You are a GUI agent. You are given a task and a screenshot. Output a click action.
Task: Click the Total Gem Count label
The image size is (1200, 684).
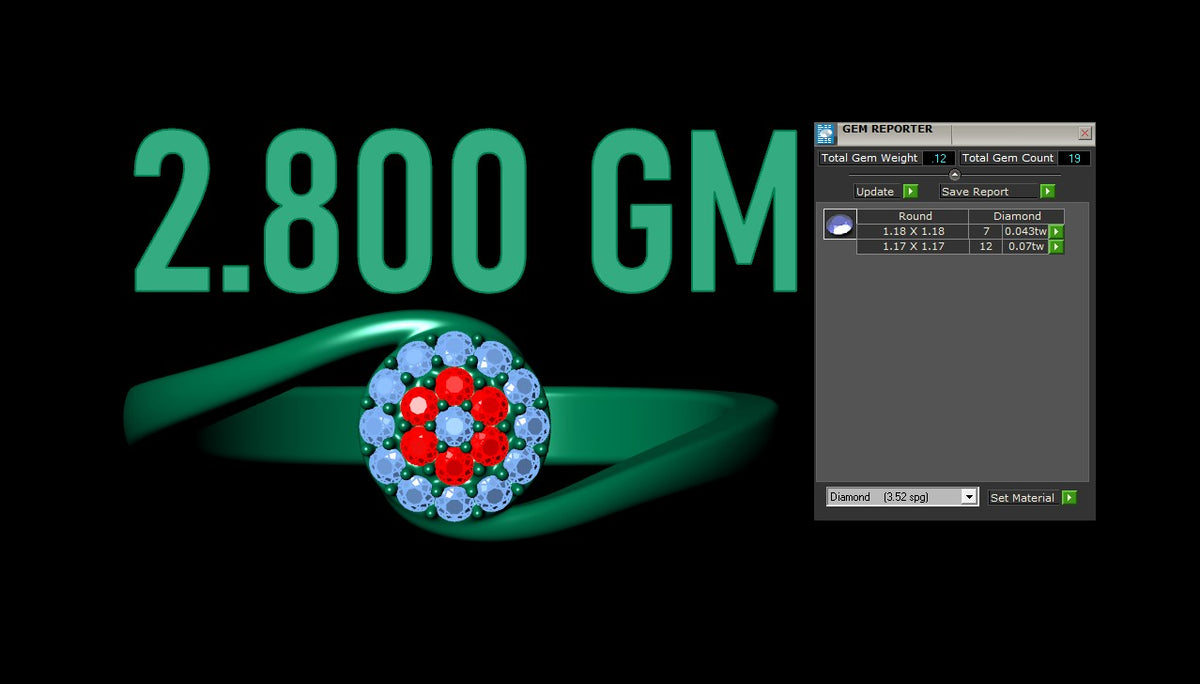(1008, 158)
